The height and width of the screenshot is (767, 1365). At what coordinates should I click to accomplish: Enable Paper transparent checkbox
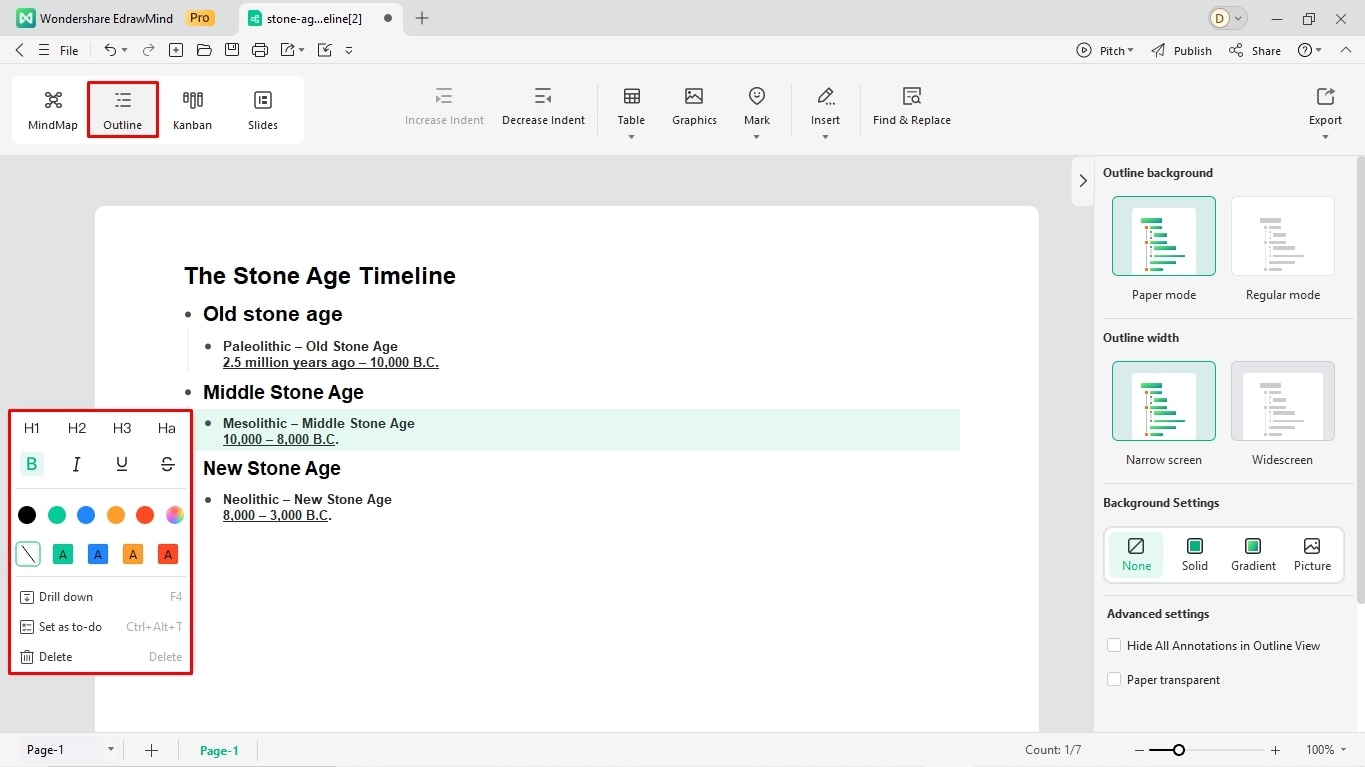pyautogui.click(x=1114, y=680)
